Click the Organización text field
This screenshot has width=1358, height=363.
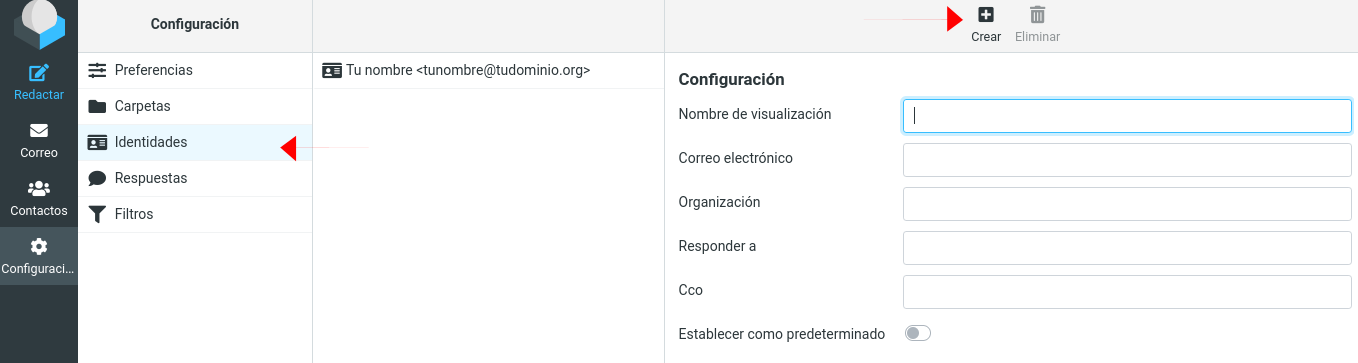click(x=1127, y=203)
